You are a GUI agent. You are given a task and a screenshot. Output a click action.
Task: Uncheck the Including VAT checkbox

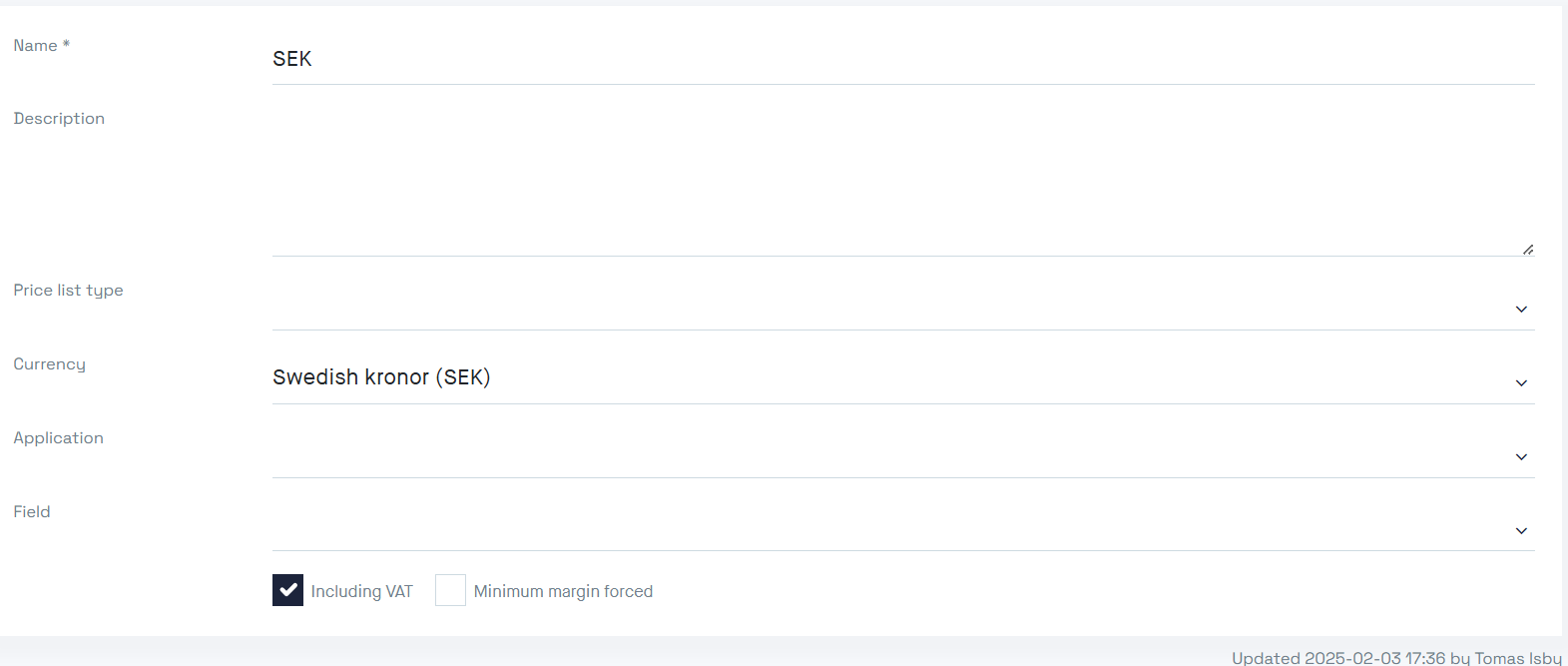pyautogui.click(x=287, y=590)
